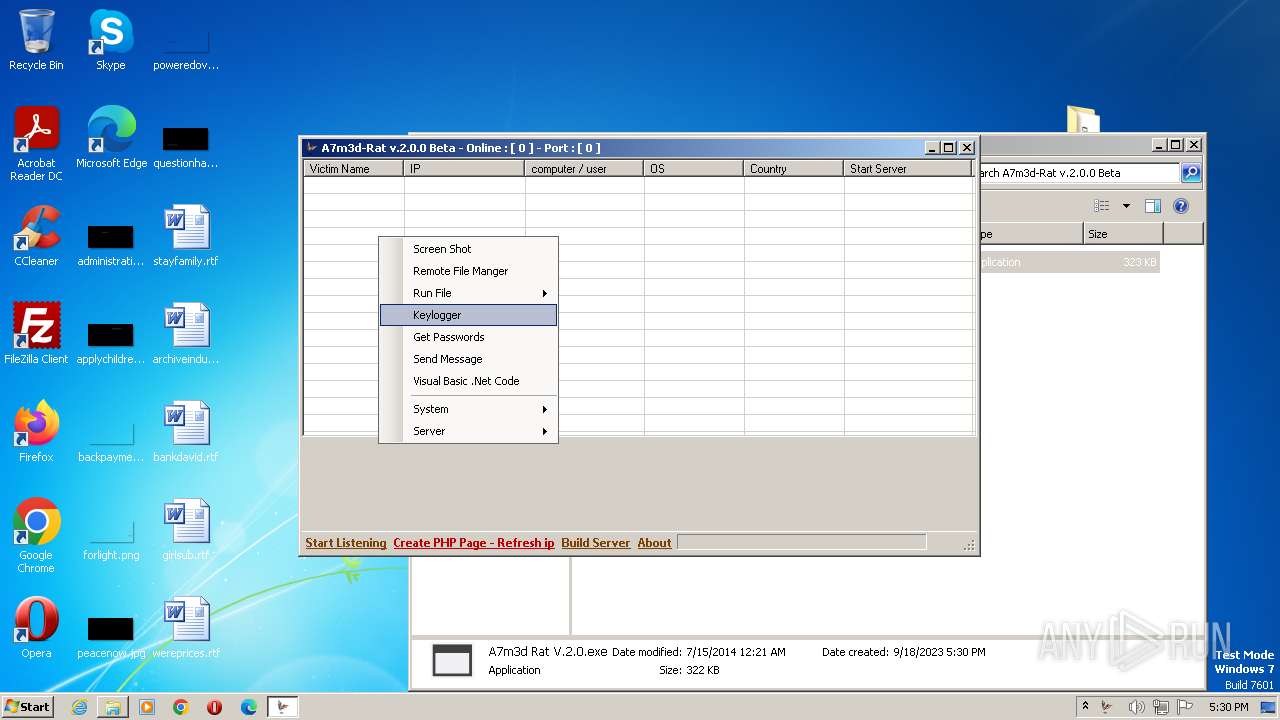Click the Start button

click(x=28, y=707)
